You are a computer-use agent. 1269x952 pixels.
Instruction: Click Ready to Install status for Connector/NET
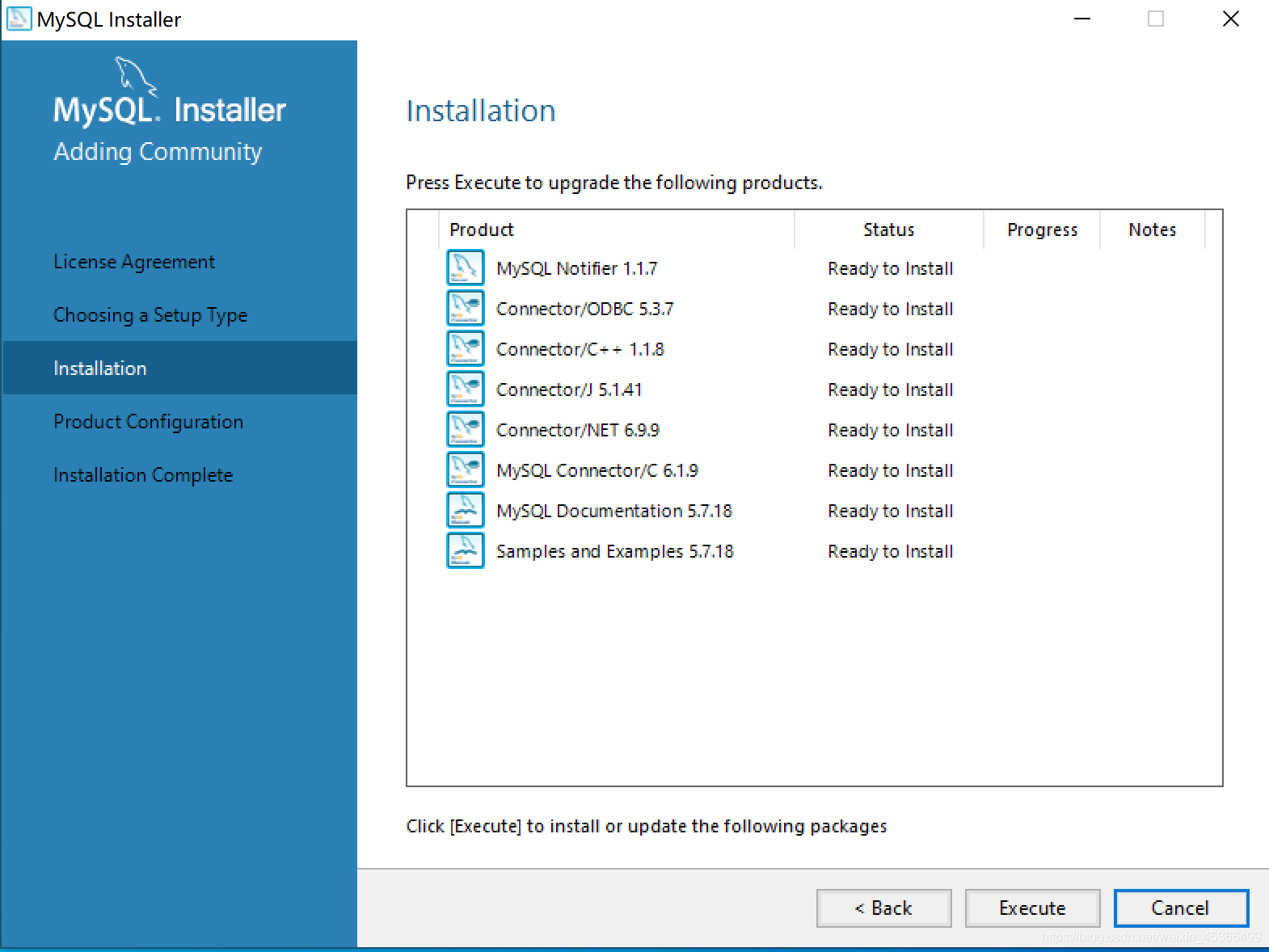coord(891,430)
